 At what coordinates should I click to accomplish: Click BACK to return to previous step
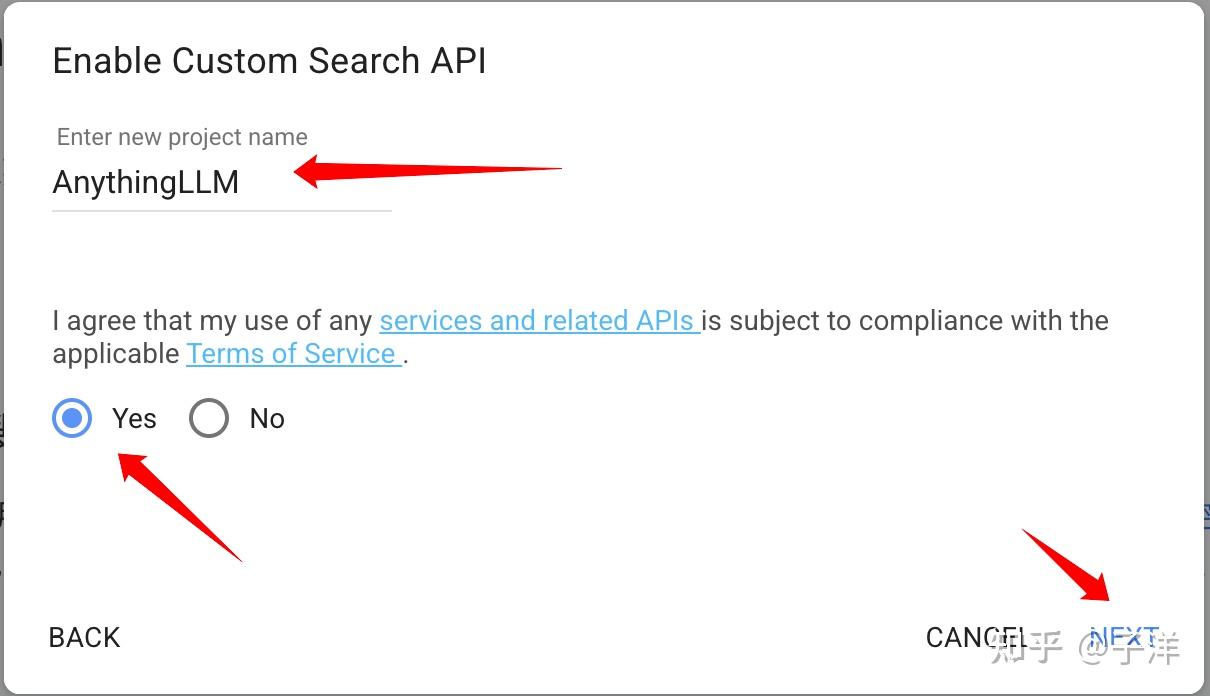point(84,637)
